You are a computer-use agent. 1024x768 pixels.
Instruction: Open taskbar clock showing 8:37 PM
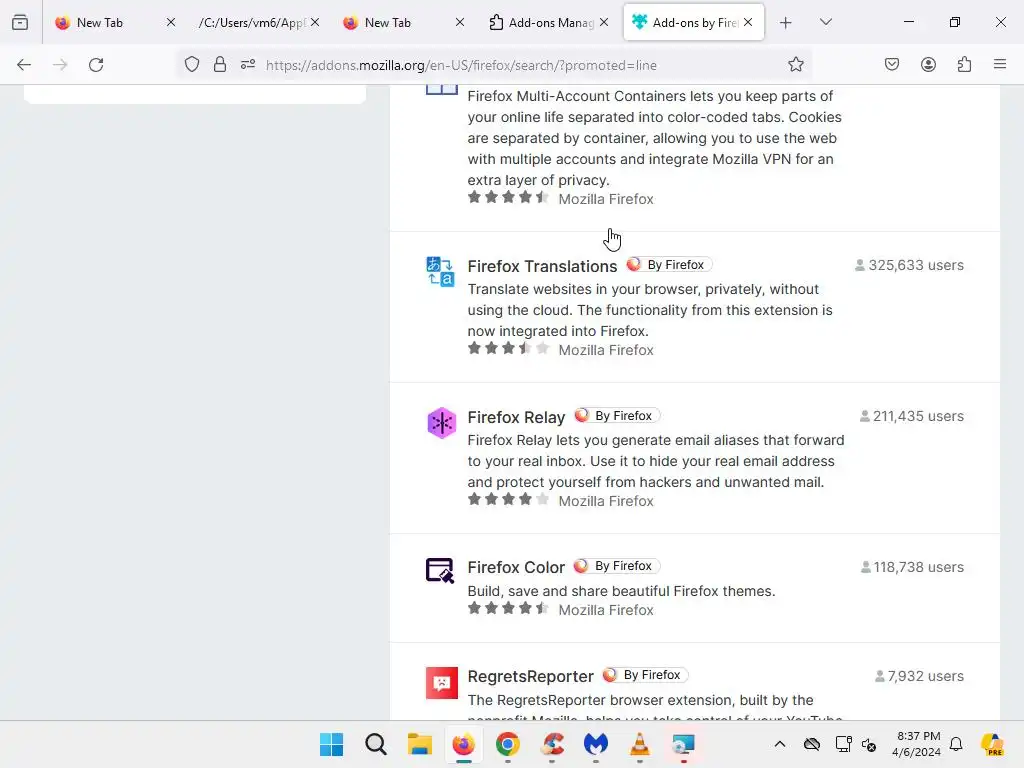(x=916, y=744)
